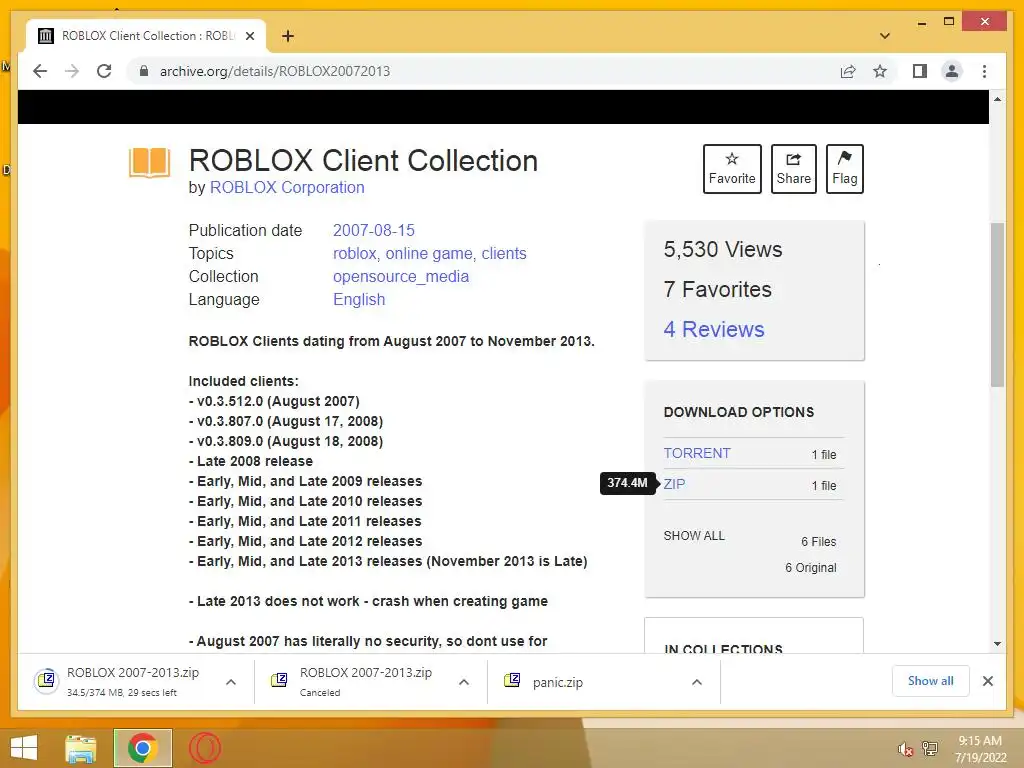This screenshot has height=768, width=1024.
Task: Close the ROBLOX Client Collection tab
Action: click(x=249, y=36)
